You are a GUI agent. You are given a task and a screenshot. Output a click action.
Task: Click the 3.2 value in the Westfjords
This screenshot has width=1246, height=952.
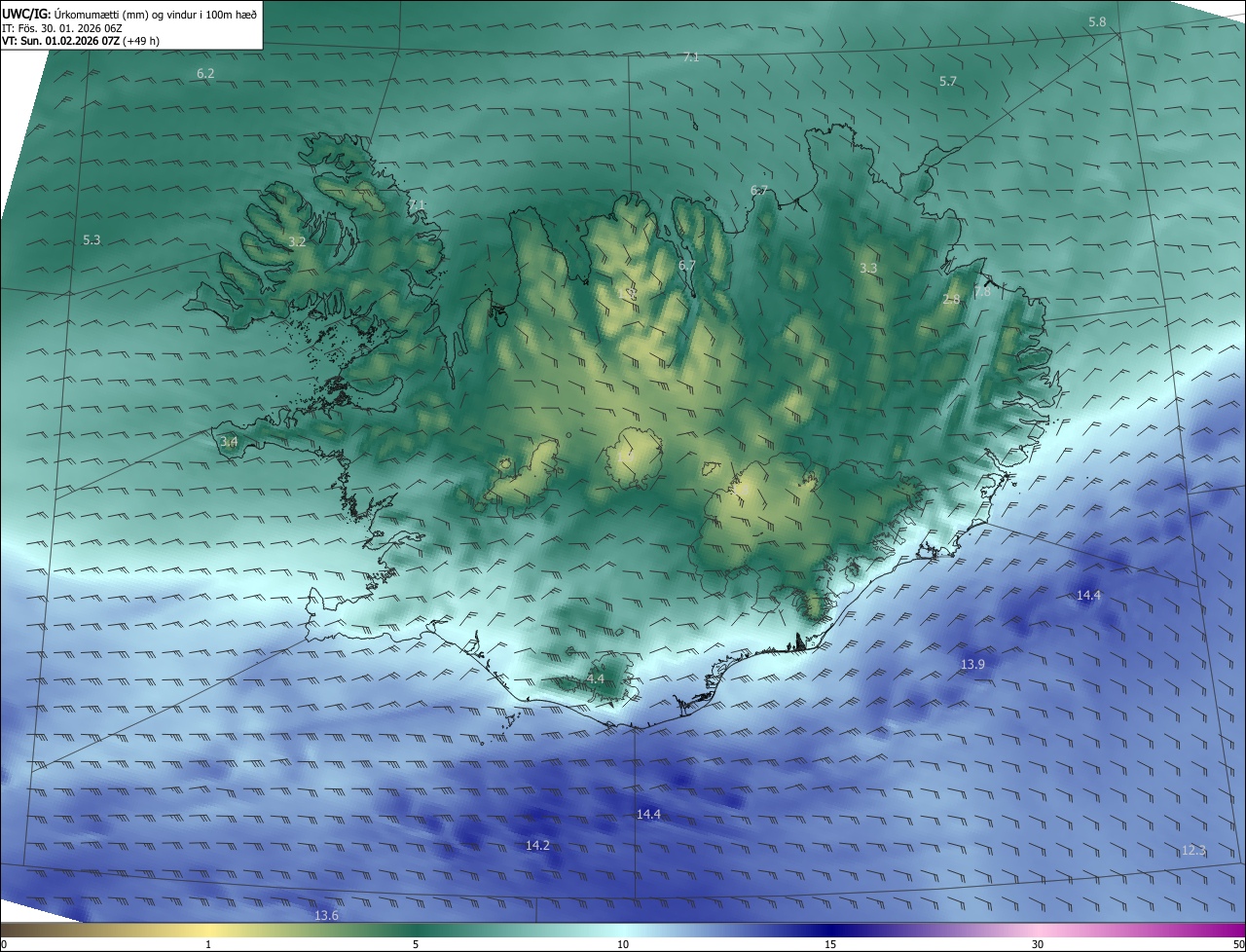(x=298, y=241)
